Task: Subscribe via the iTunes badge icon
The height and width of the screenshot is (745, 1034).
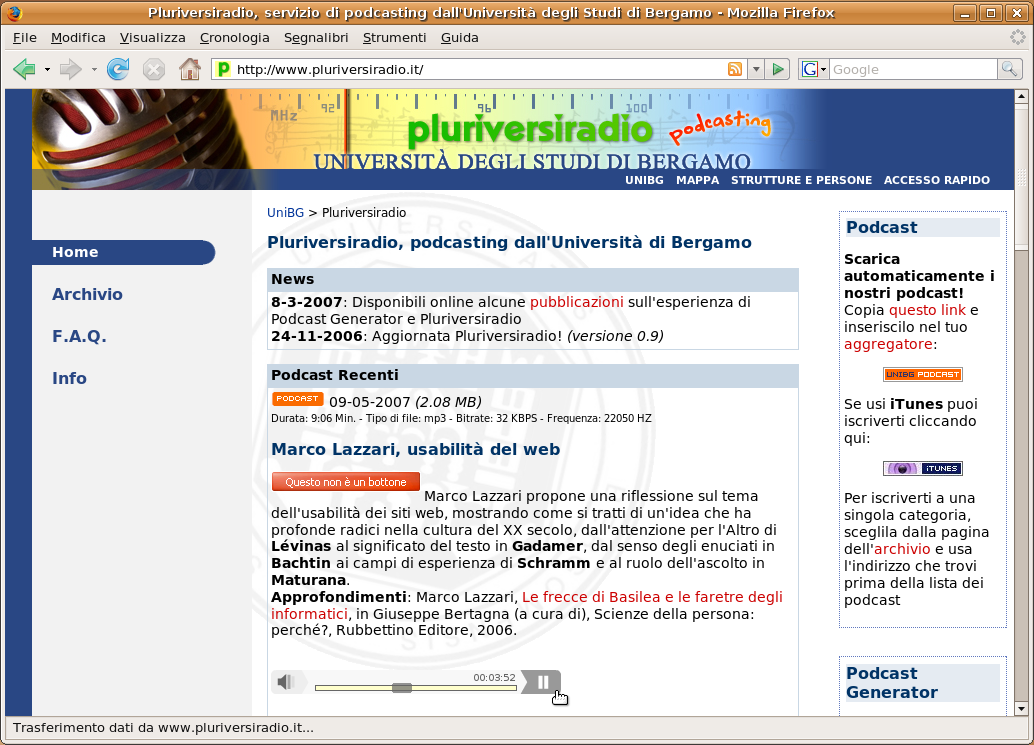Action: coord(922,467)
